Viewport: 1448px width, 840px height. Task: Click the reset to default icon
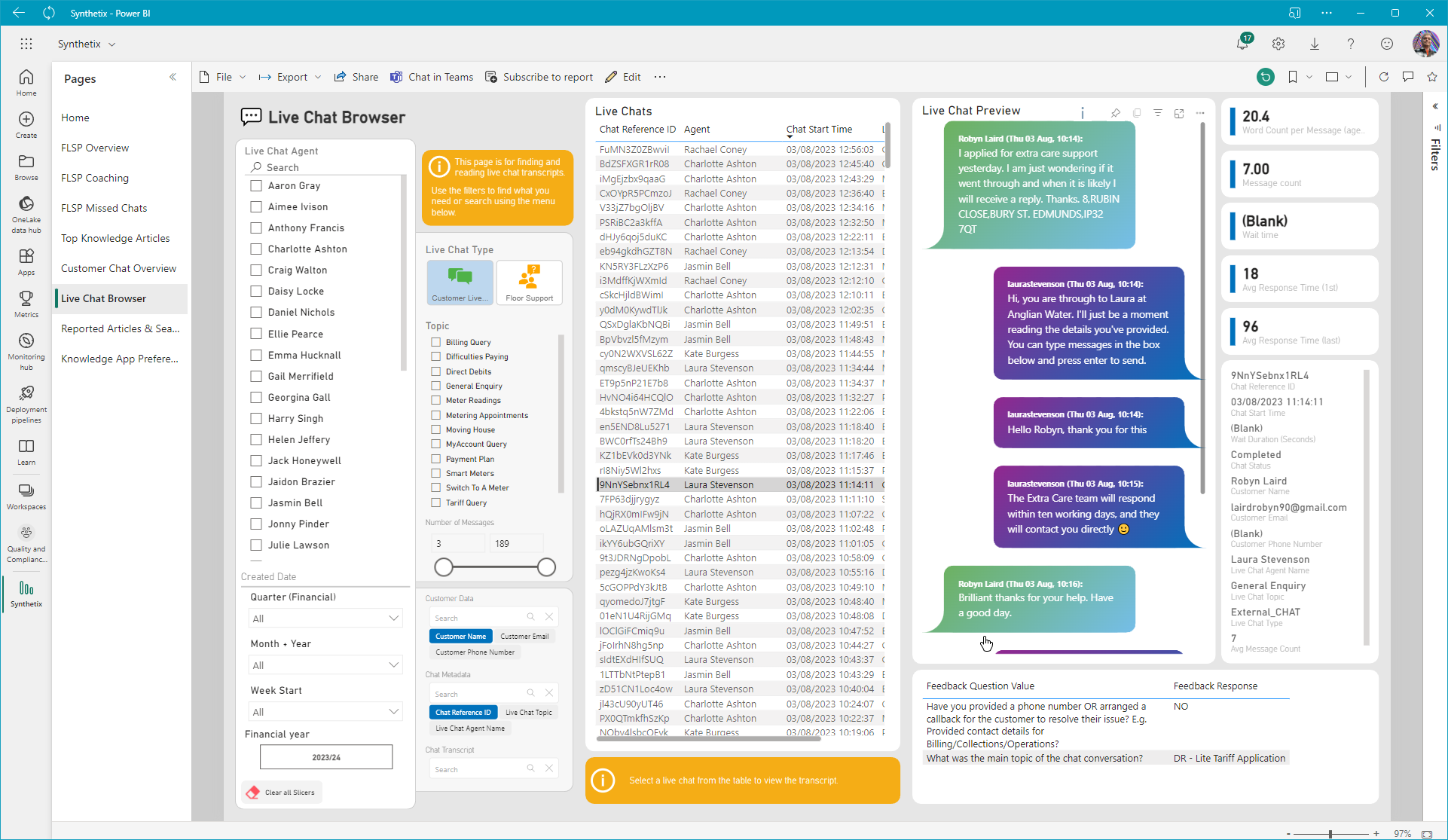[1265, 77]
